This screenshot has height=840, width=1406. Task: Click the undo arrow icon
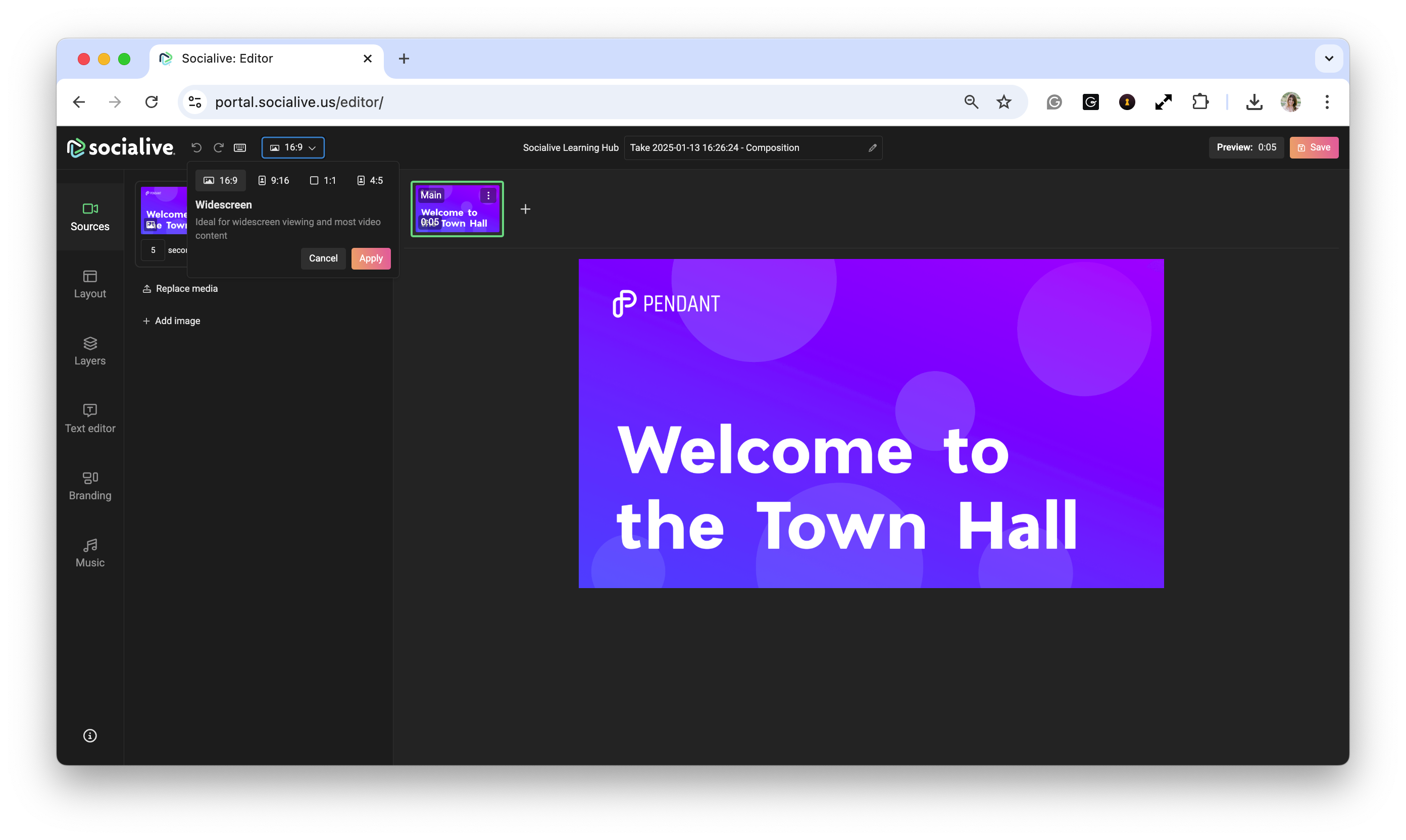[x=196, y=147]
